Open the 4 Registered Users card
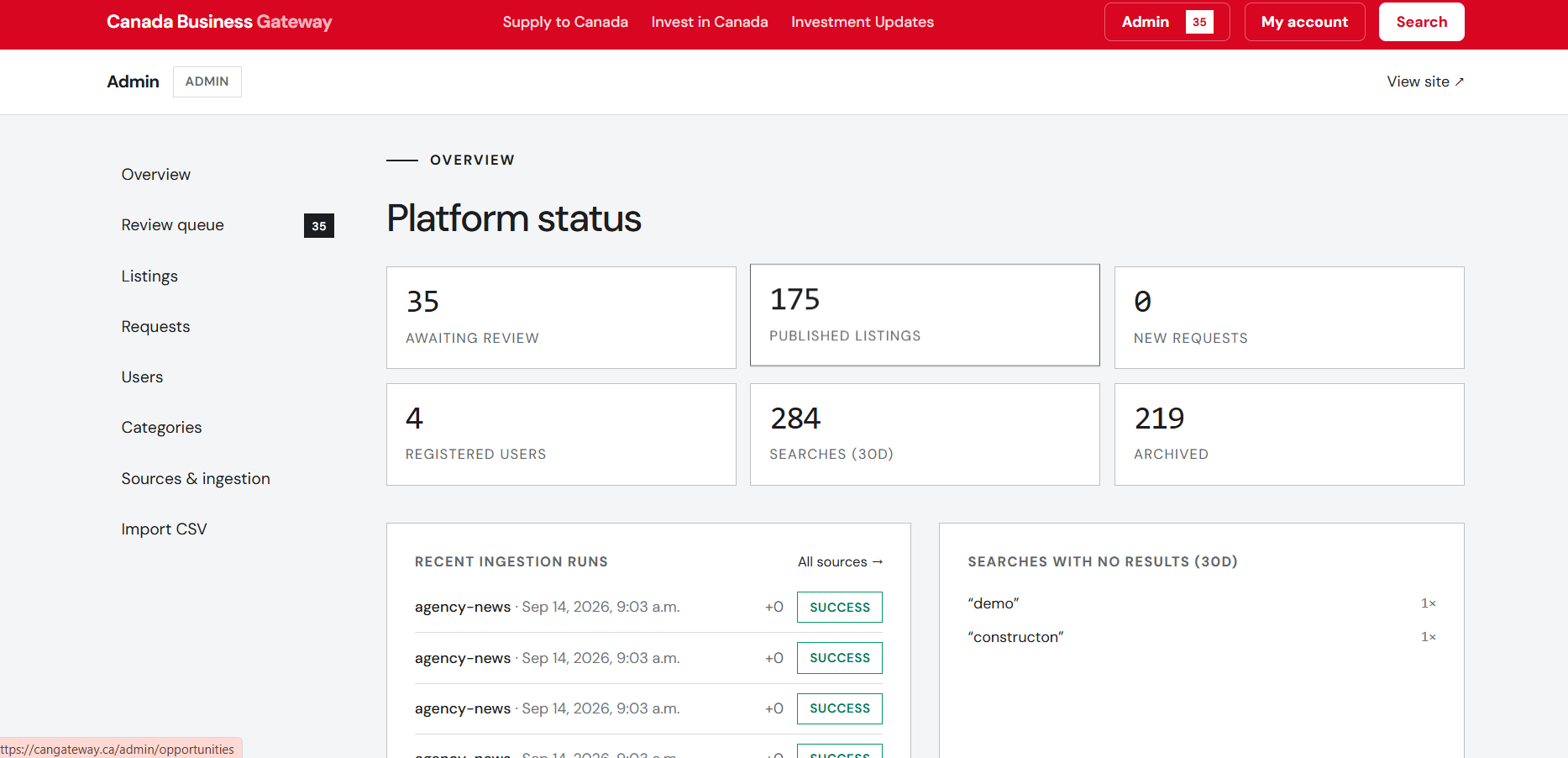The height and width of the screenshot is (758, 1568). pos(561,434)
